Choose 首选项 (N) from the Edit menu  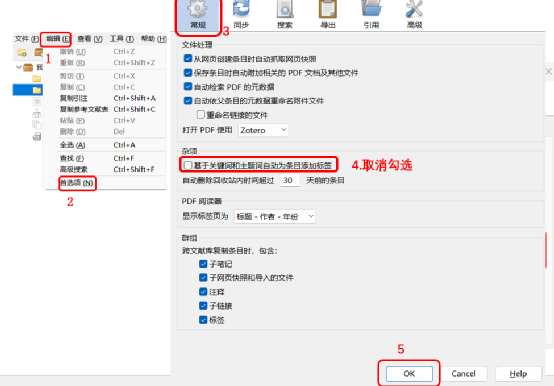77,183
